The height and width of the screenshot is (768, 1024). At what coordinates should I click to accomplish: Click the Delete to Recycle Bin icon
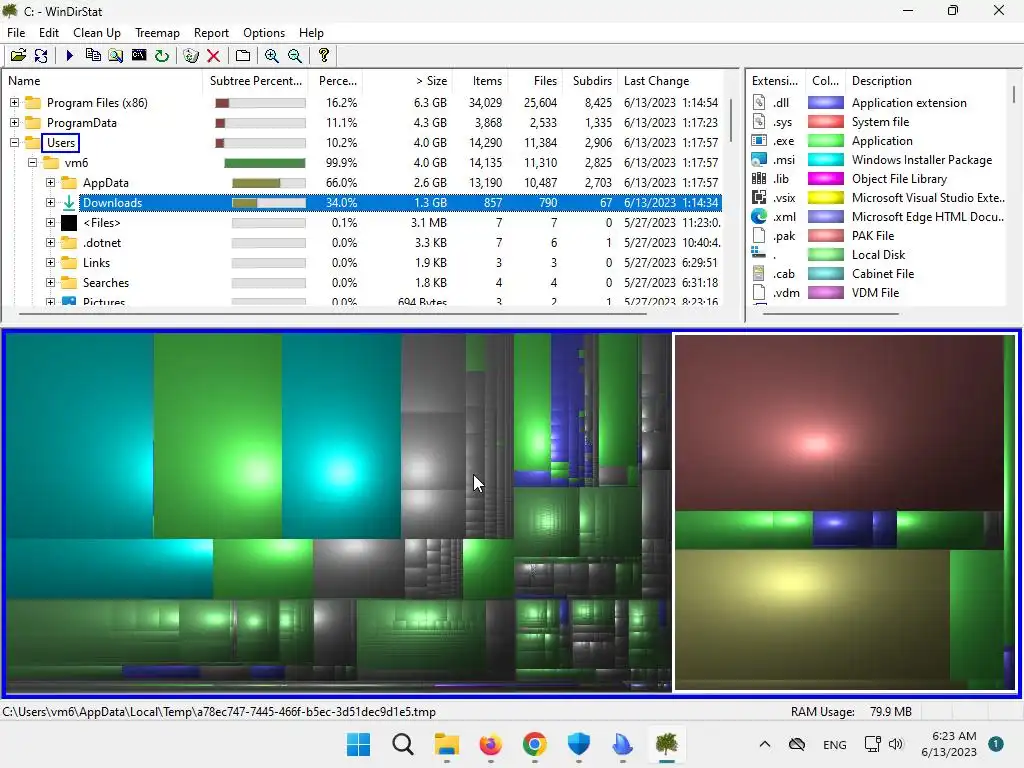[x=191, y=56]
